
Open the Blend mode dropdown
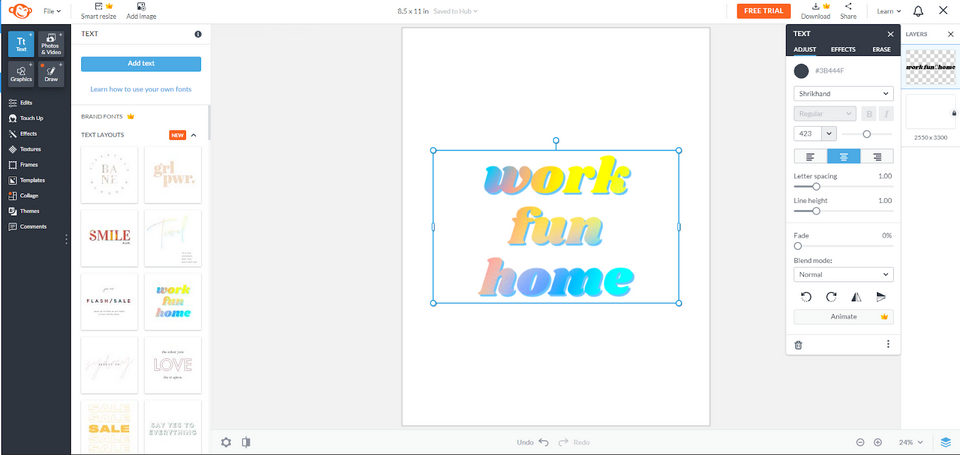(843, 274)
